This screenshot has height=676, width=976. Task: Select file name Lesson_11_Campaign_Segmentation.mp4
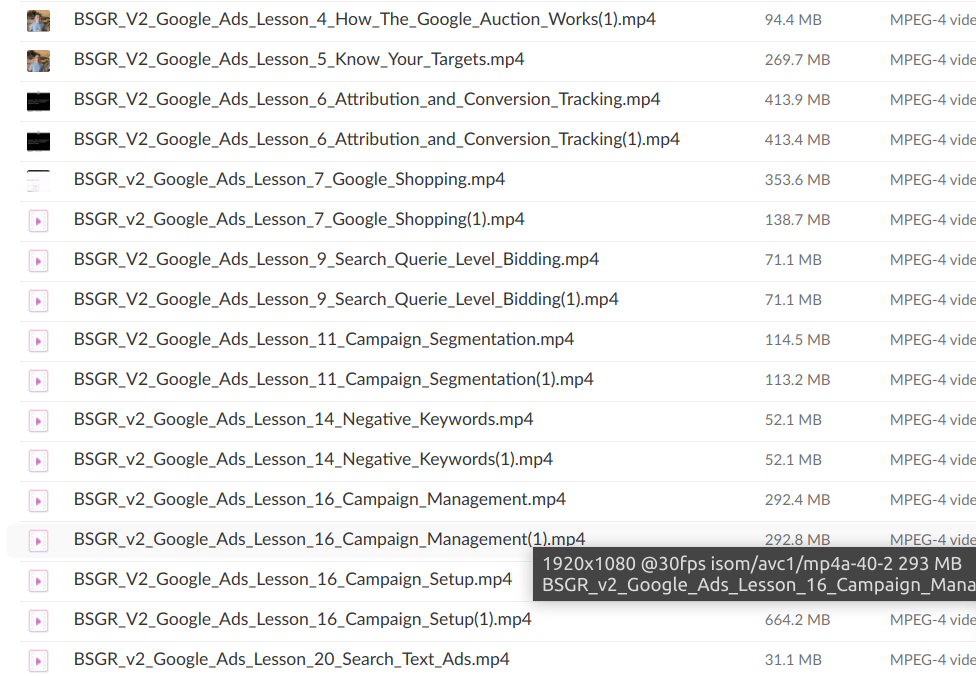pyautogui.click(x=324, y=340)
